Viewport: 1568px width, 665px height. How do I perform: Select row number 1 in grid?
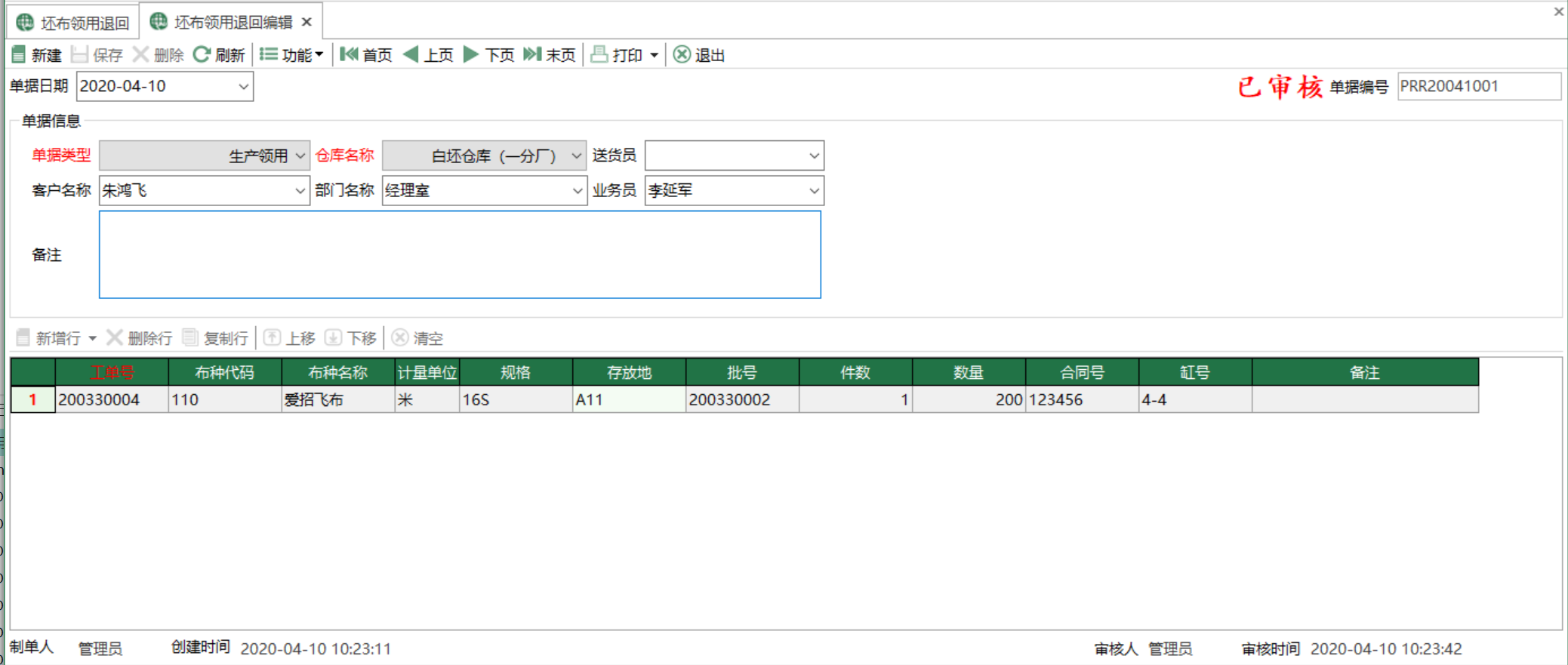(x=33, y=399)
